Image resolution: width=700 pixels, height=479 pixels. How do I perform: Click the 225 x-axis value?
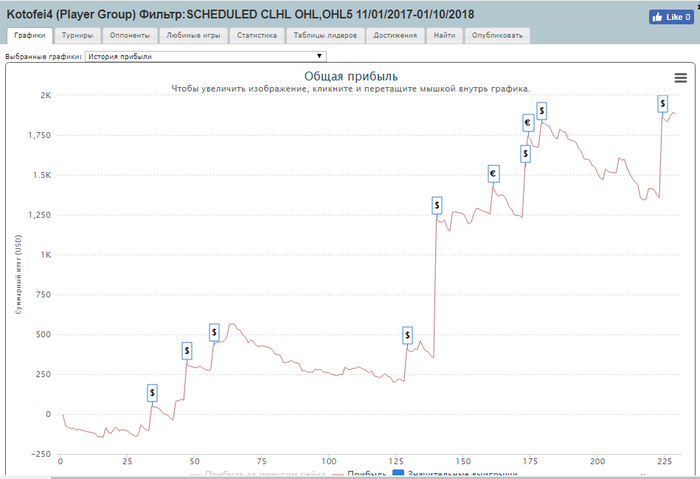(664, 462)
